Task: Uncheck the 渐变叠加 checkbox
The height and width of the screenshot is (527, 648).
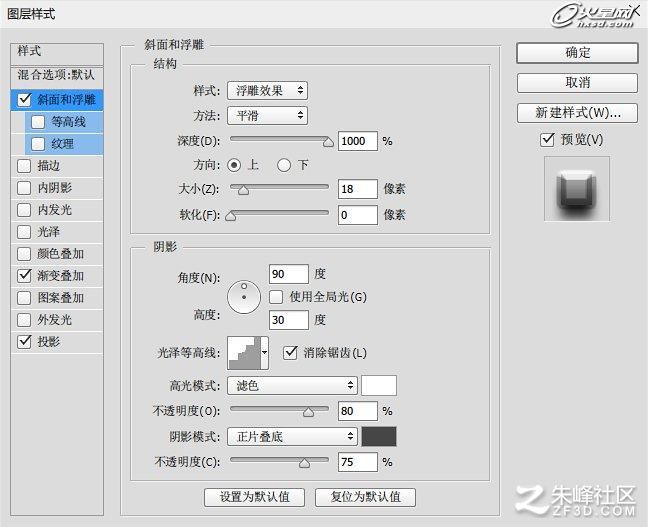Action: 24,275
